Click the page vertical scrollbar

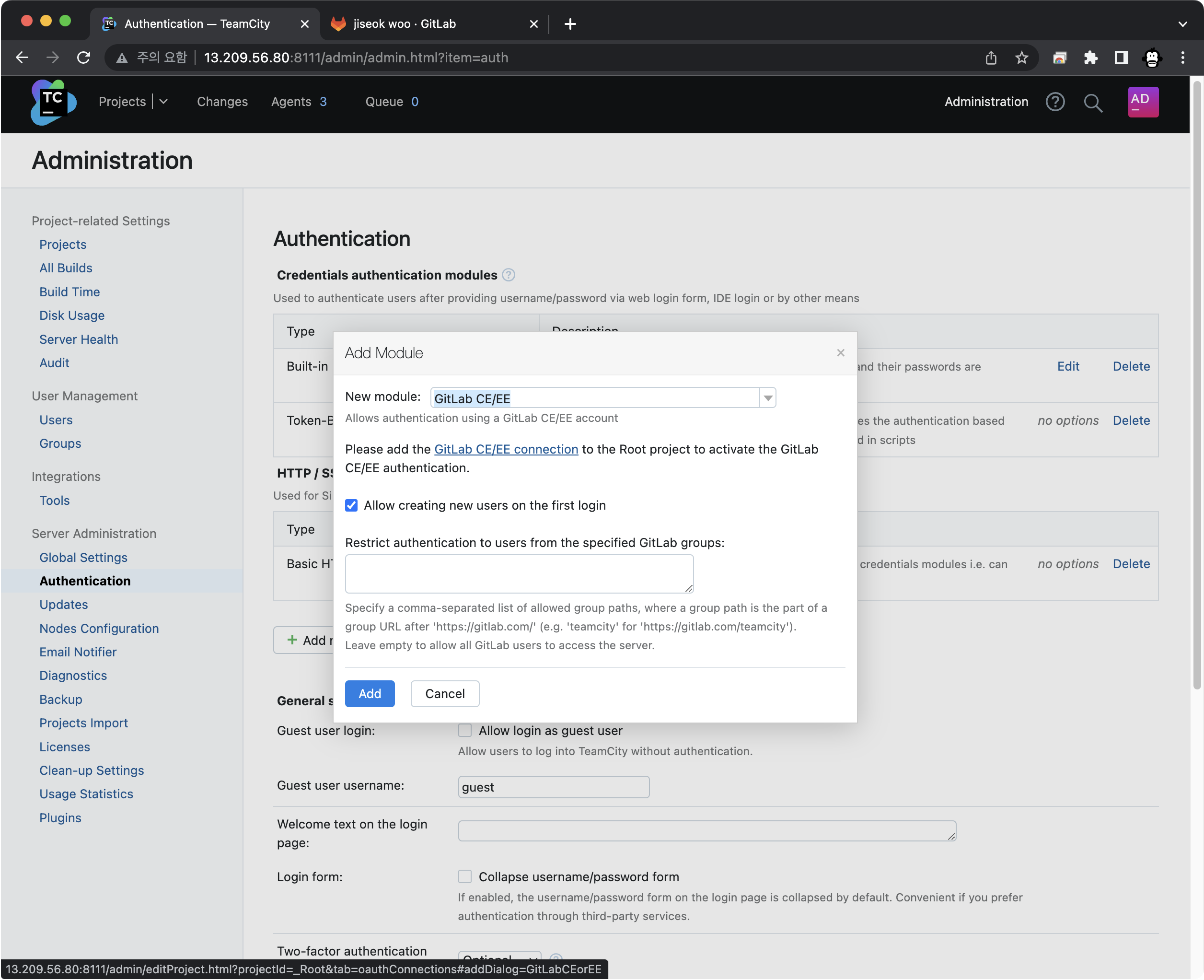point(1197,384)
